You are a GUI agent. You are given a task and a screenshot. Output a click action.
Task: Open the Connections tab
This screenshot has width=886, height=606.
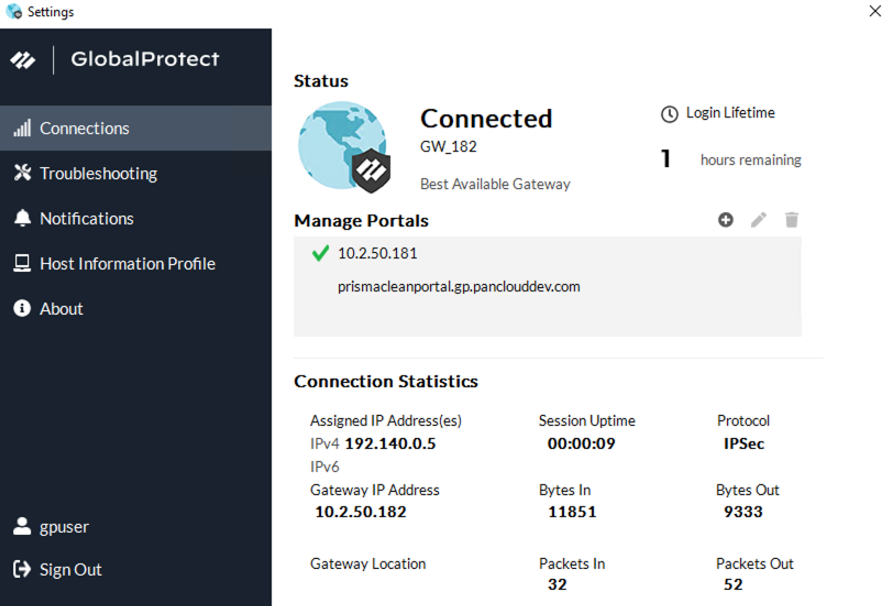pyautogui.click(x=84, y=128)
